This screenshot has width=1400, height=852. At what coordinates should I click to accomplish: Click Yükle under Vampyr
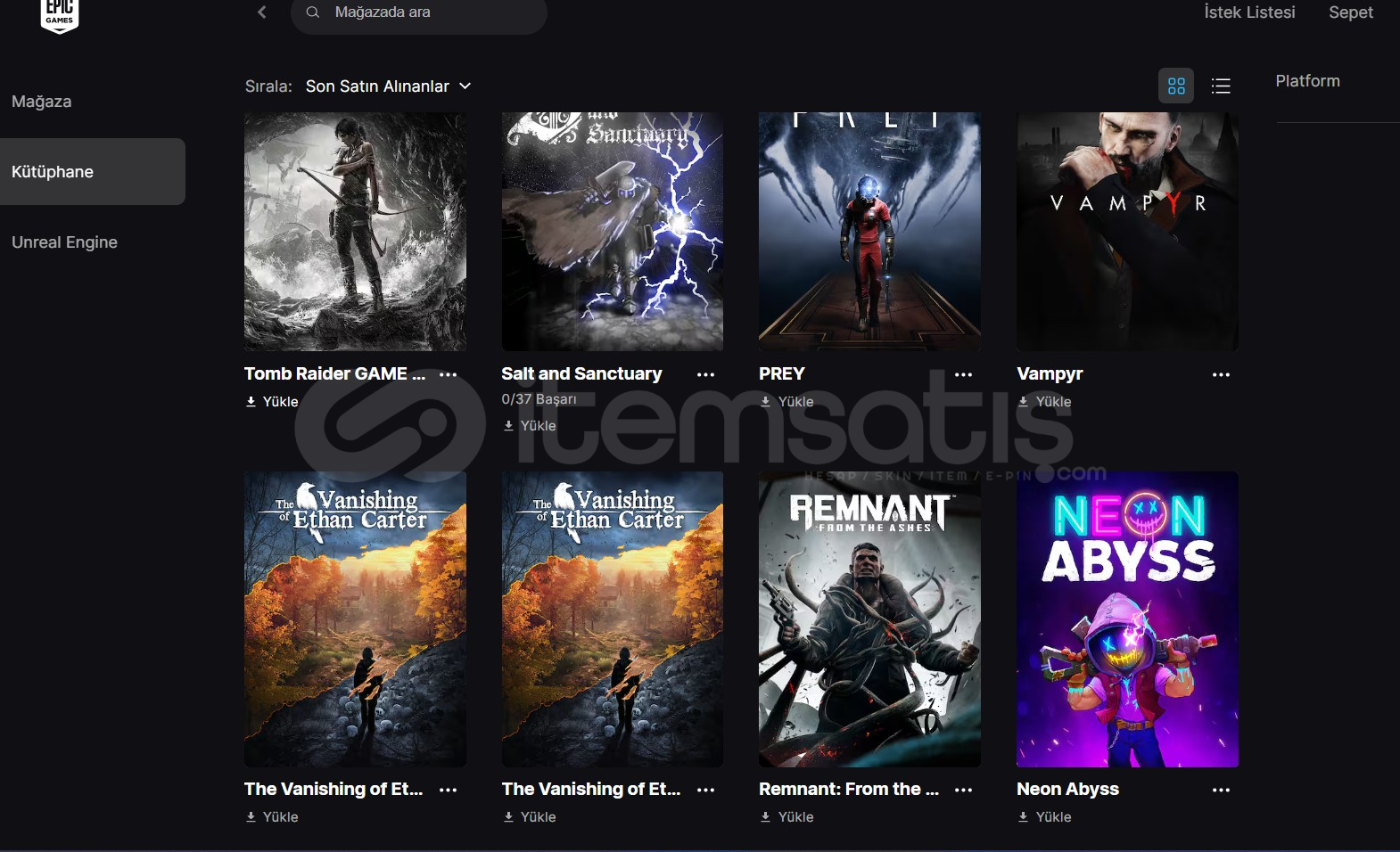pyautogui.click(x=1045, y=402)
